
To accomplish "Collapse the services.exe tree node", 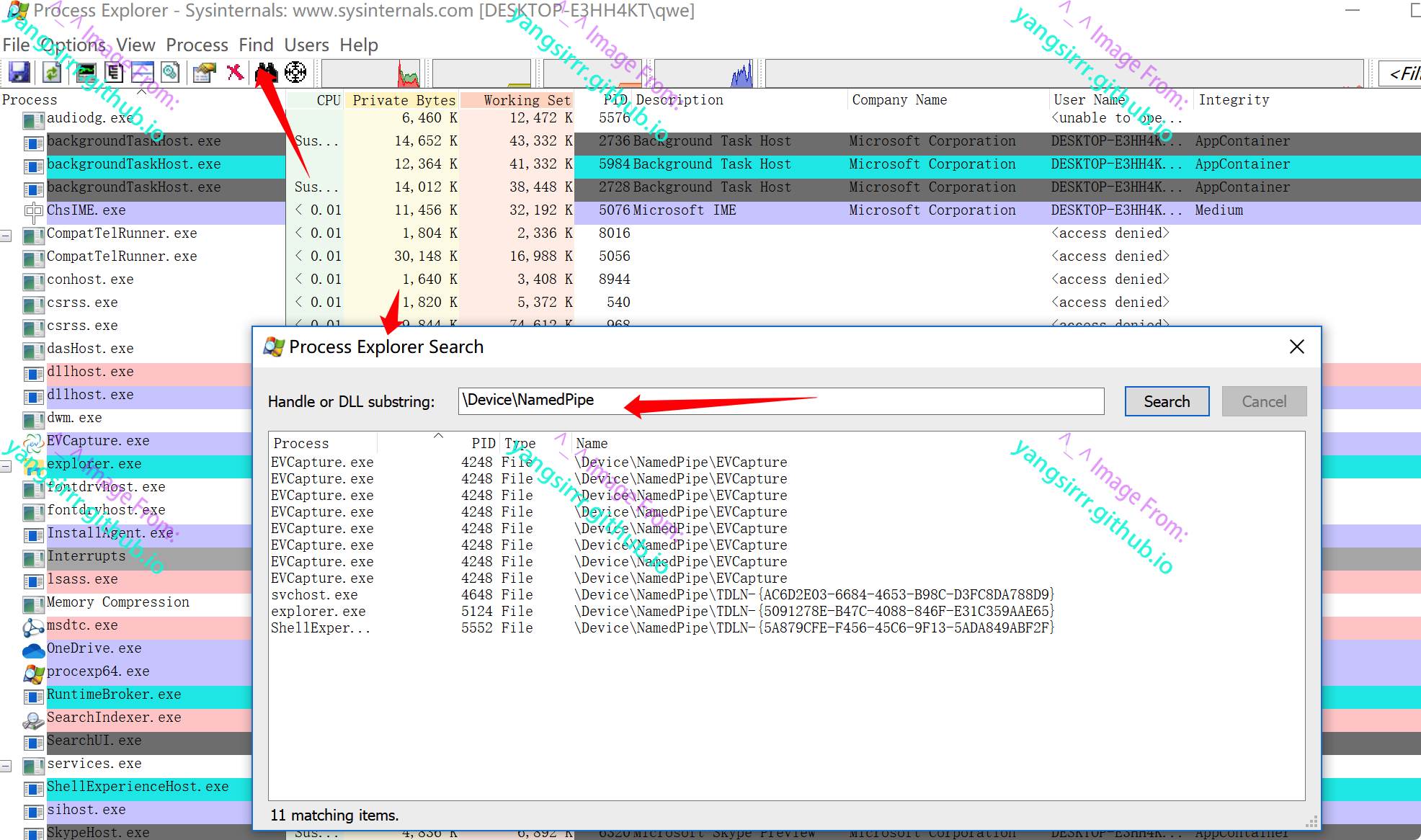I will coord(6,766).
